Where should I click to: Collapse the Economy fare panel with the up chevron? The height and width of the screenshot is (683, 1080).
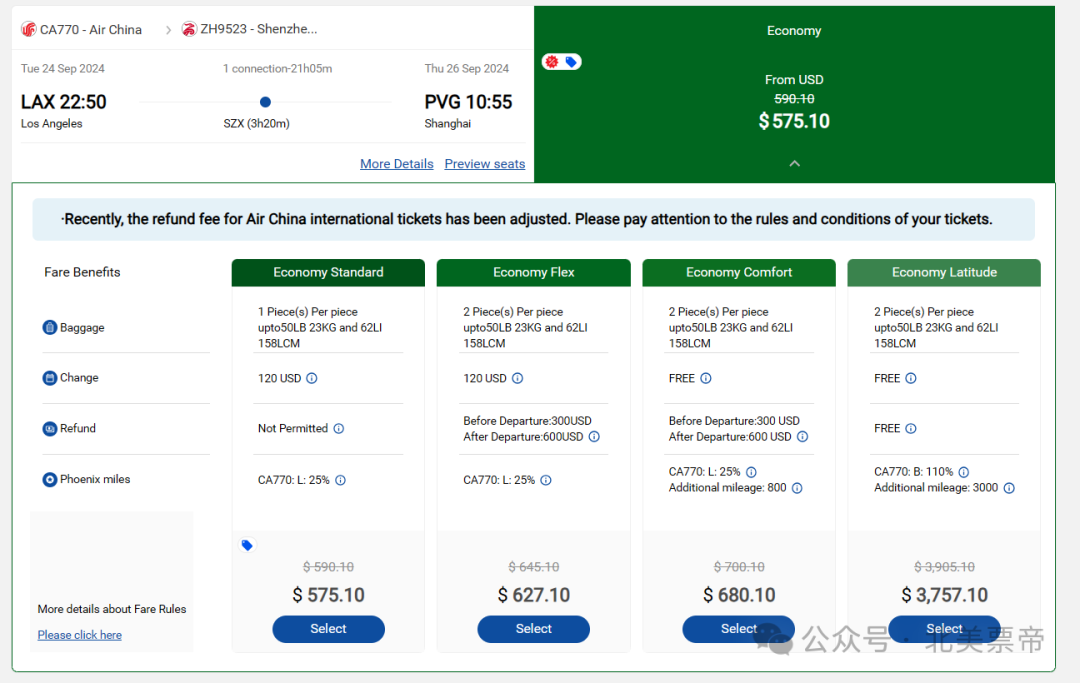pyautogui.click(x=794, y=164)
